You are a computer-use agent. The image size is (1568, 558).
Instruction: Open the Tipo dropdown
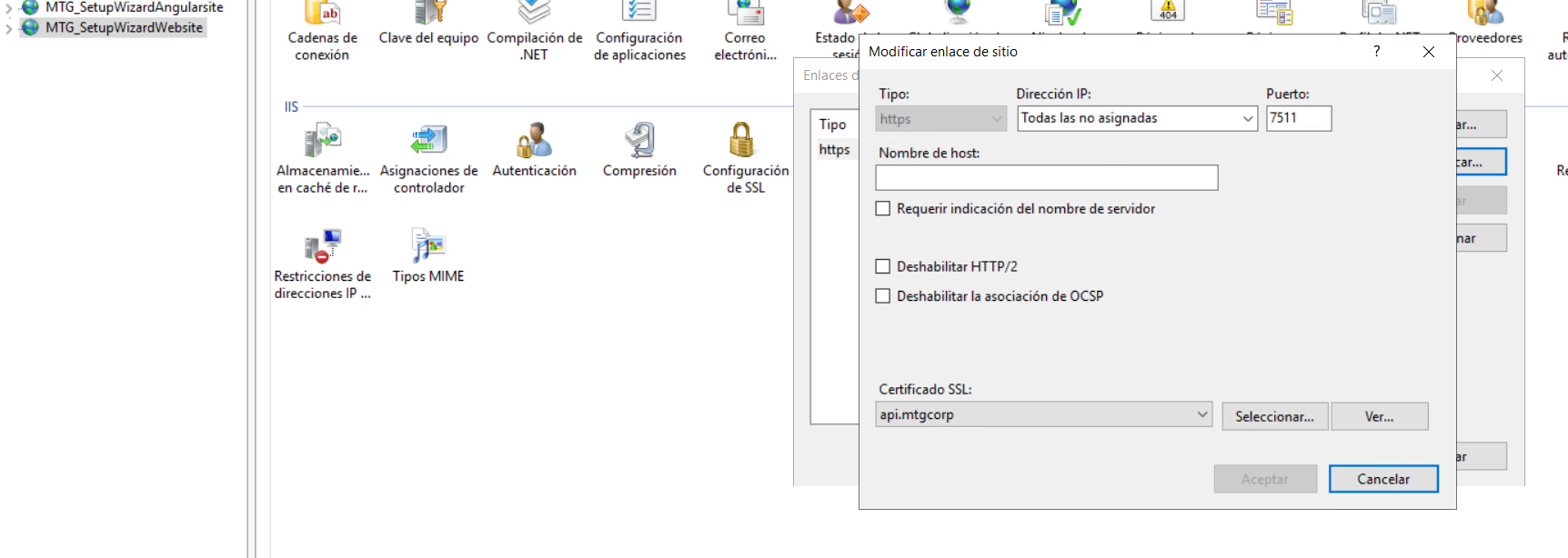click(x=941, y=118)
